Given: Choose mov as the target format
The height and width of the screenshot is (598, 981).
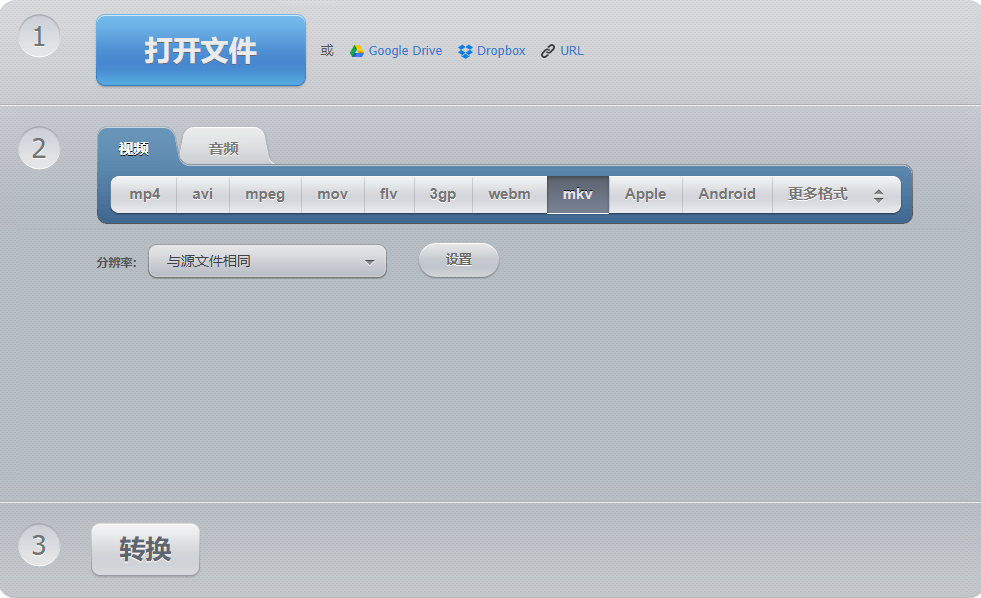Looking at the screenshot, I should (332, 194).
